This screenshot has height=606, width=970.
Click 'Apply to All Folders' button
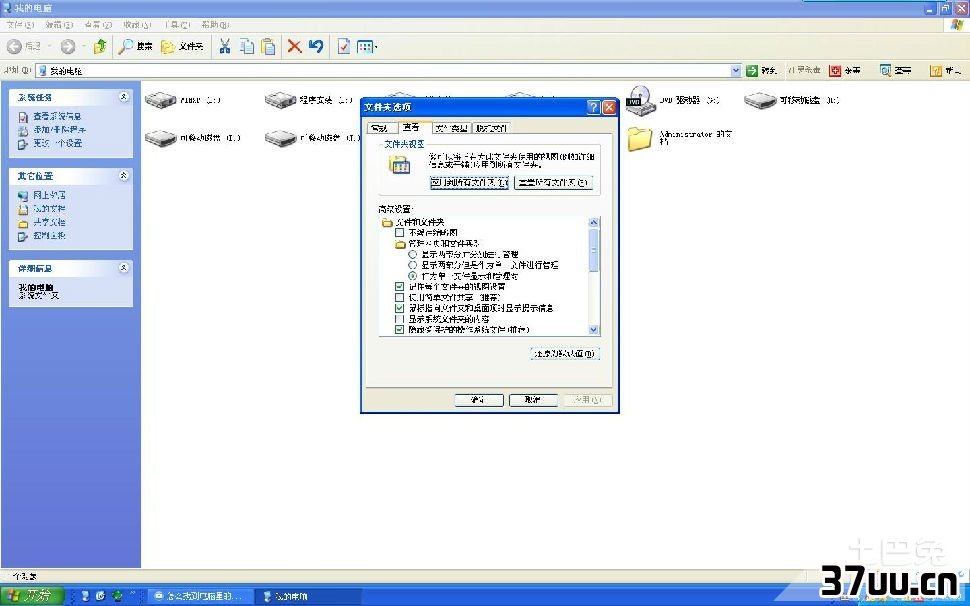(469, 182)
